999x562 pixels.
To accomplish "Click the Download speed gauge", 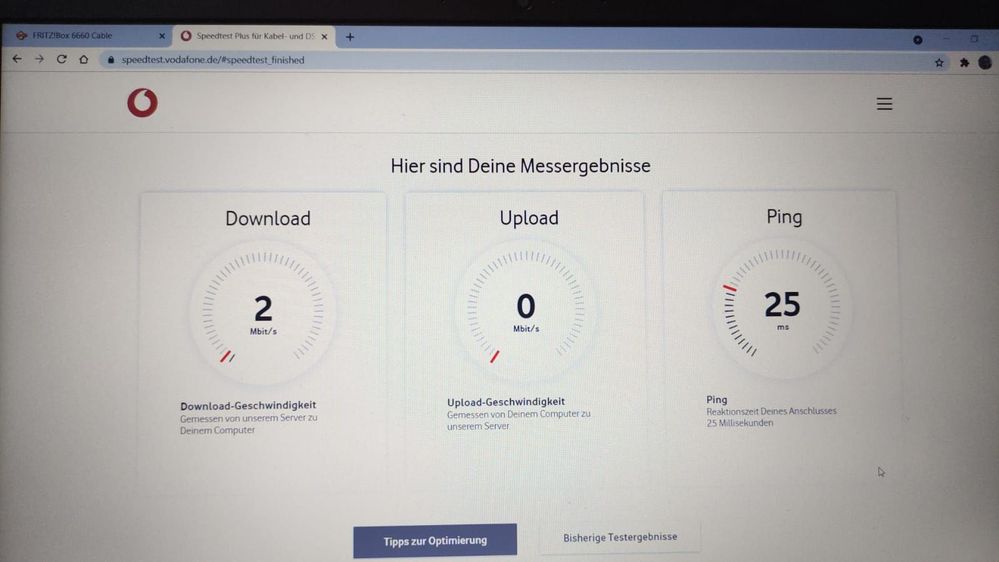I will tap(263, 312).
